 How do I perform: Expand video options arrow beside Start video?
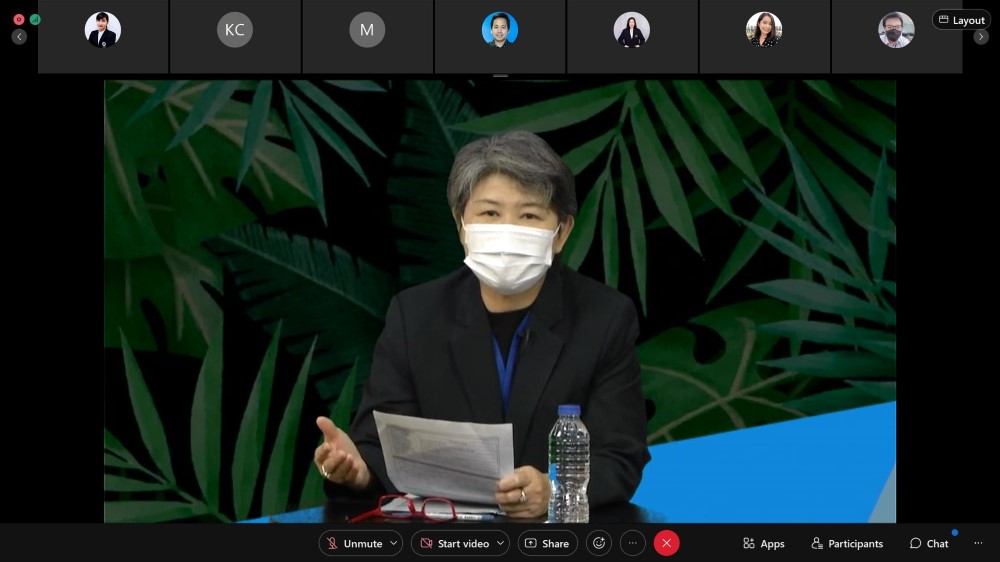500,543
